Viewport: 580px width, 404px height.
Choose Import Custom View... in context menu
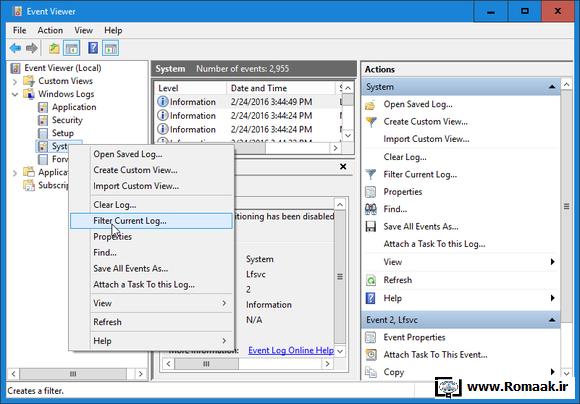tap(152, 186)
